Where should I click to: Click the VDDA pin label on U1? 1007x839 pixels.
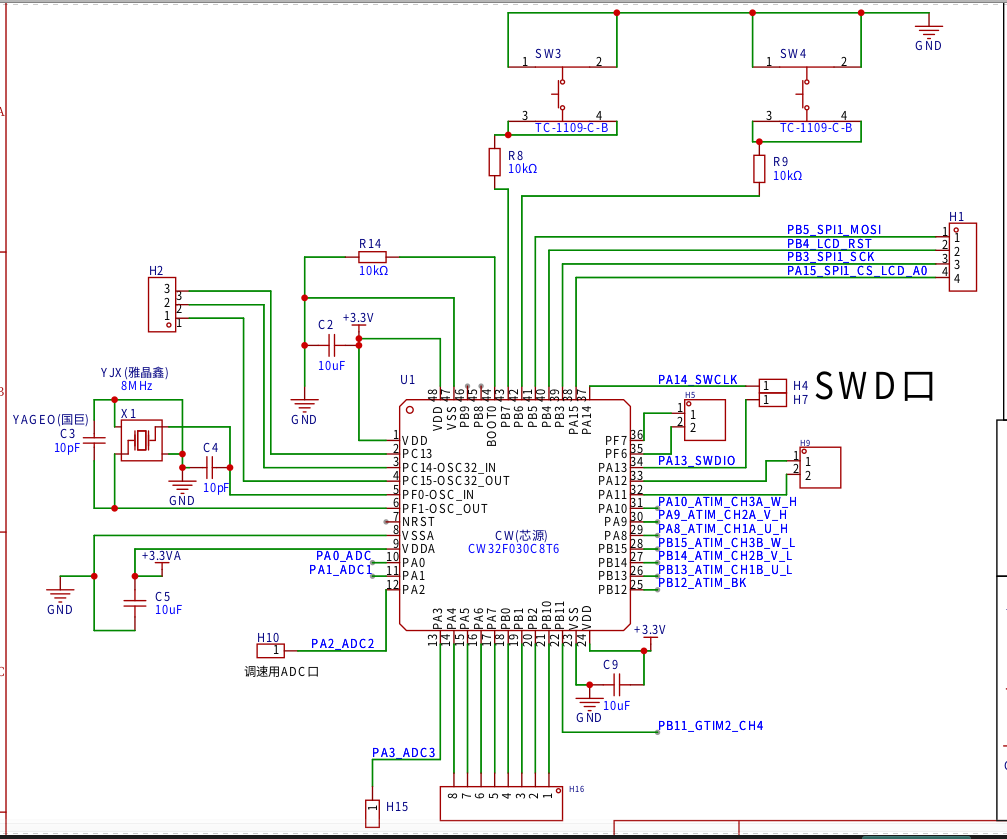click(419, 549)
